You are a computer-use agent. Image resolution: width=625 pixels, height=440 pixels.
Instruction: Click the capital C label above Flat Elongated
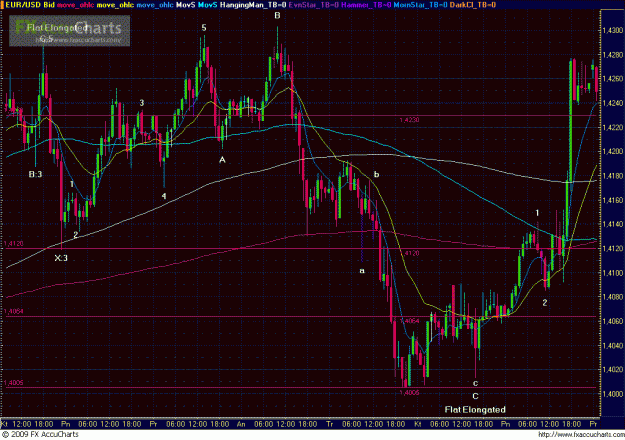475,397
